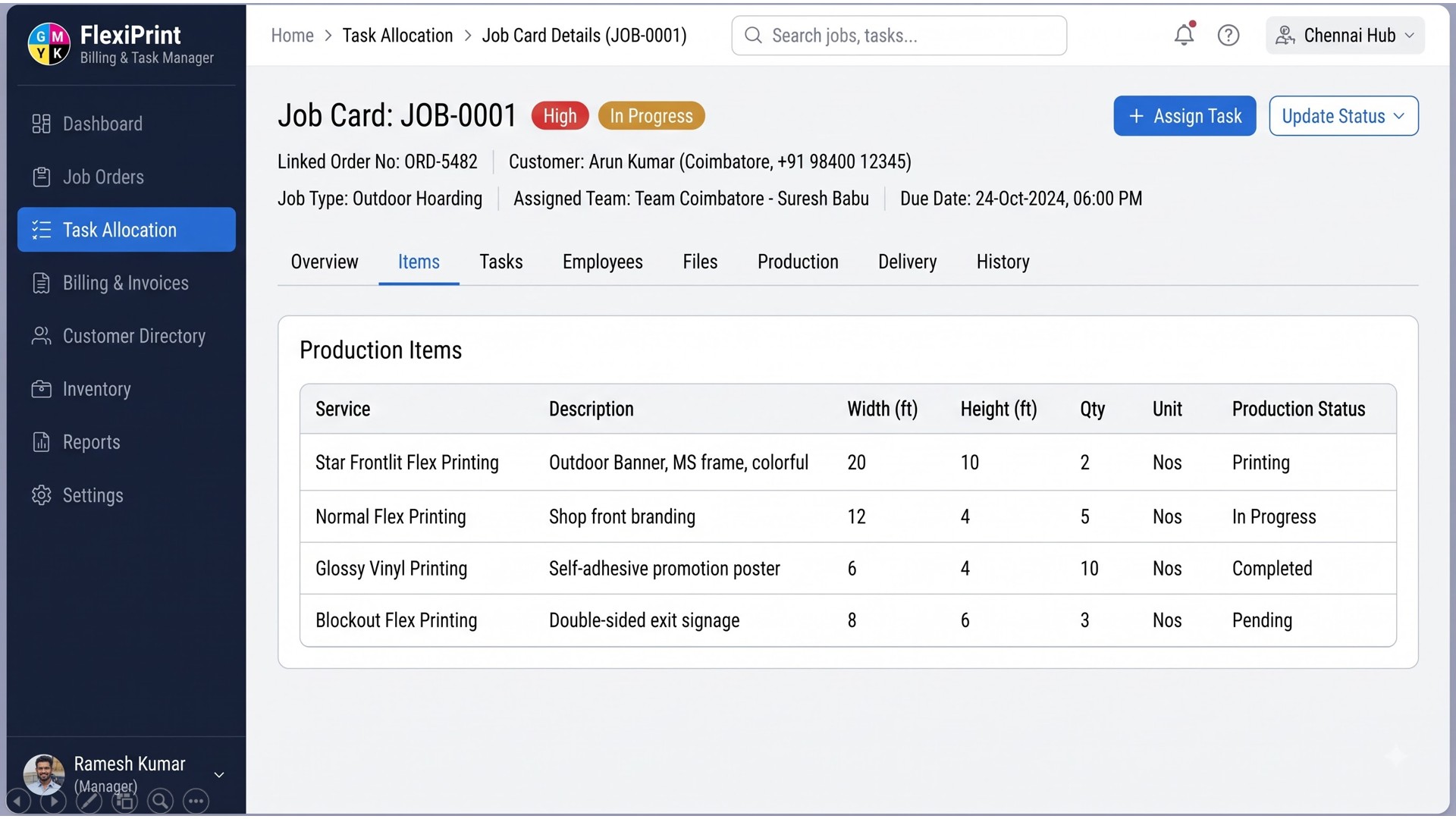This screenshot has height=819, width=1456.
Task: Select the Star Frontlit Flex Printing row
Action: (x=848, y=463)
